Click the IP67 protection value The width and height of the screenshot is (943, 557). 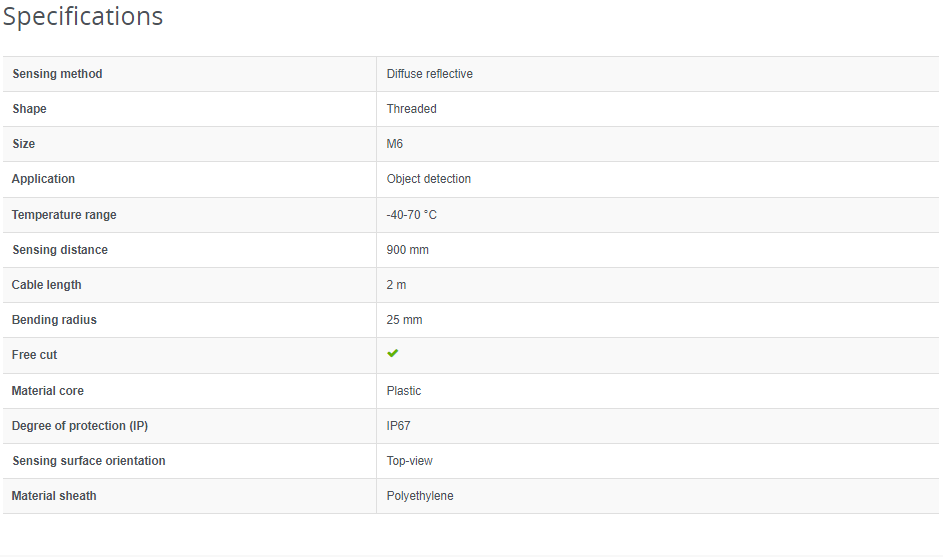click(399, 426)
